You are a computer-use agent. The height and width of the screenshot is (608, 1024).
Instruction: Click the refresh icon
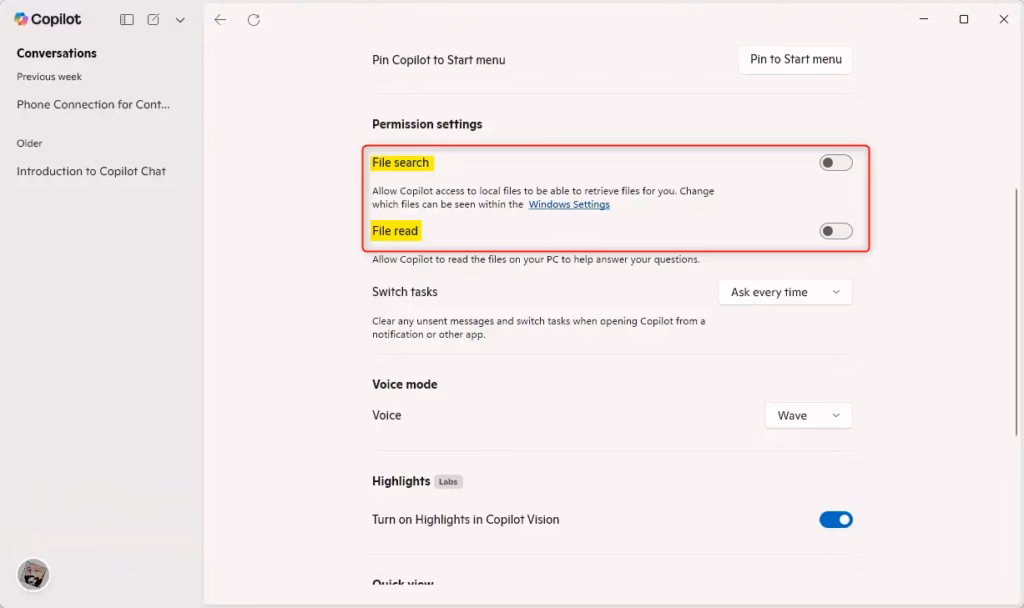pos(253,20)
